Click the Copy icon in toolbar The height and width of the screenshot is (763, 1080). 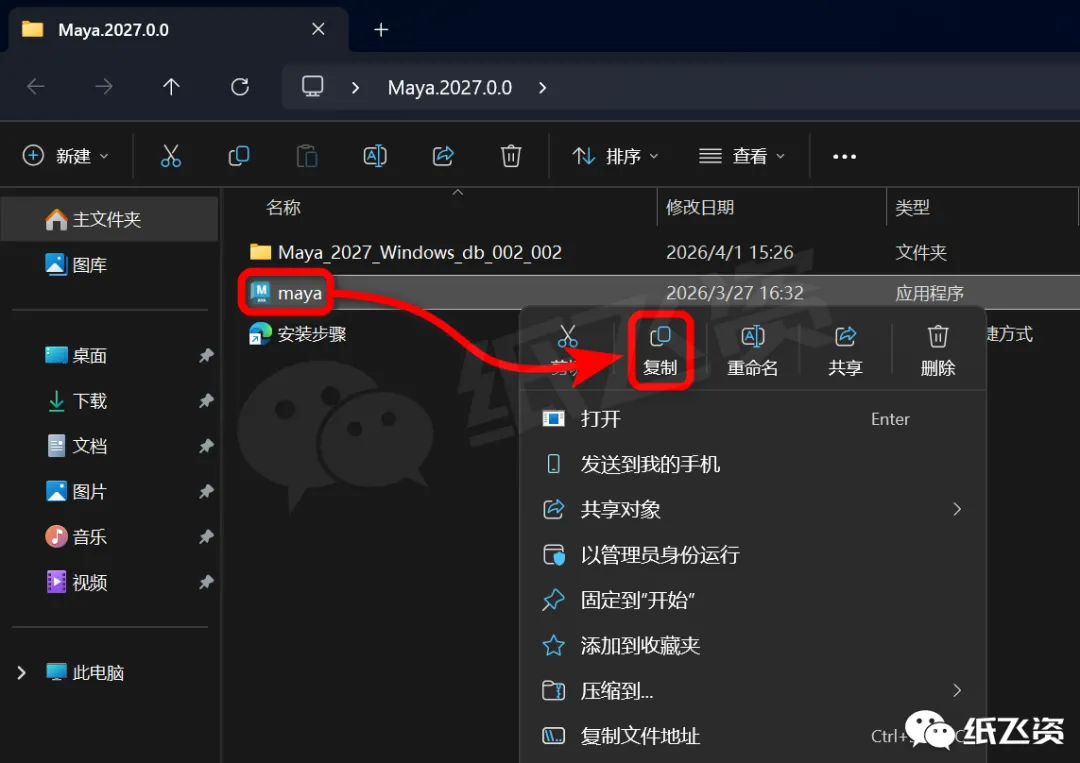click(x=238, y=156)
